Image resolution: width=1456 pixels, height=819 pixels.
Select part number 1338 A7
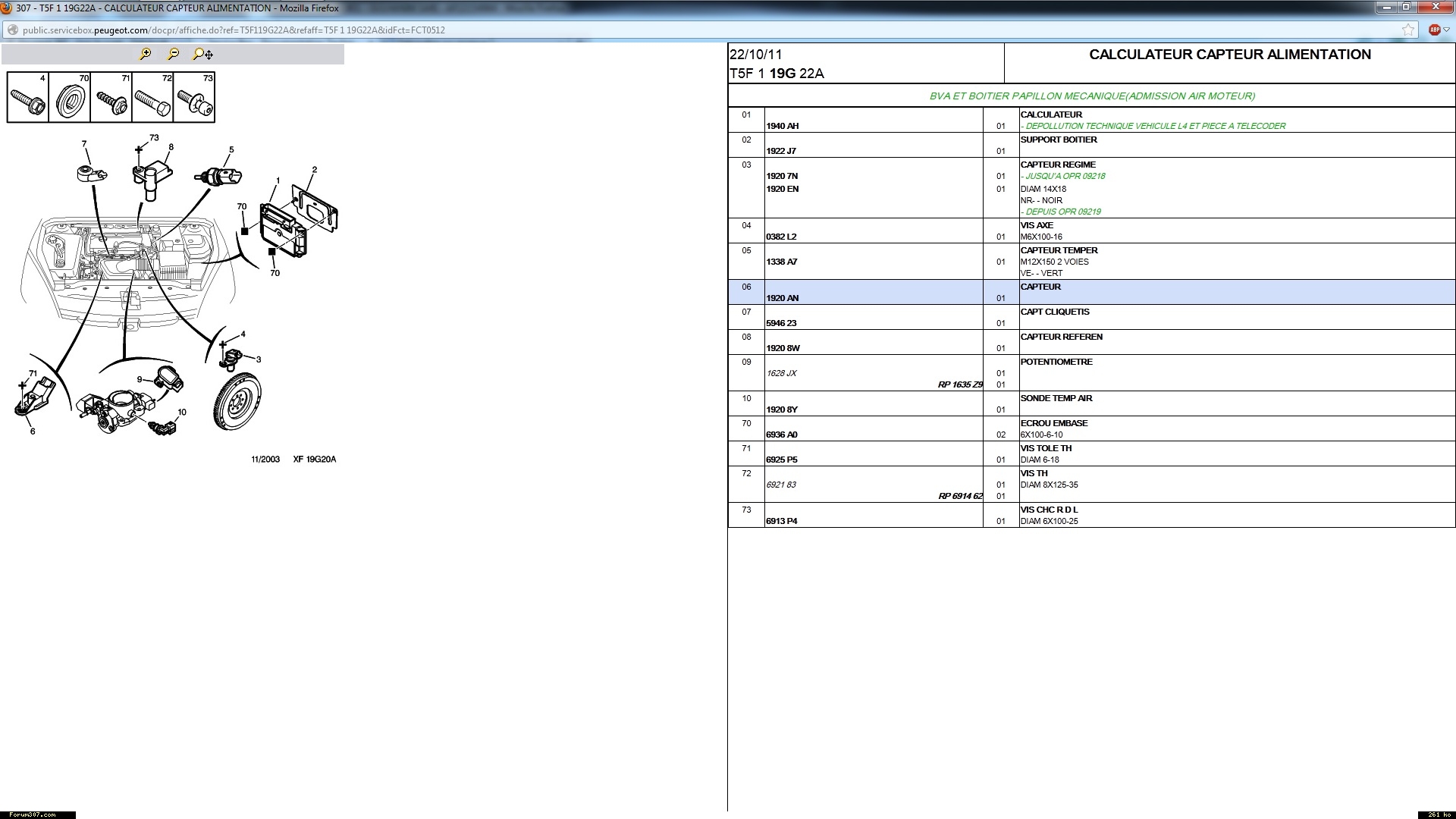(x=782, y=262)
